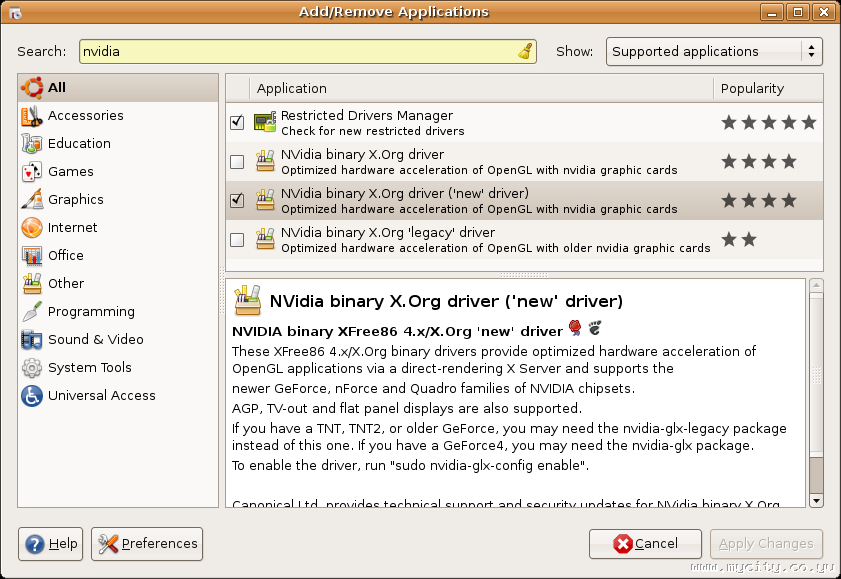Open the Universal Access category

tap(118, 395)
